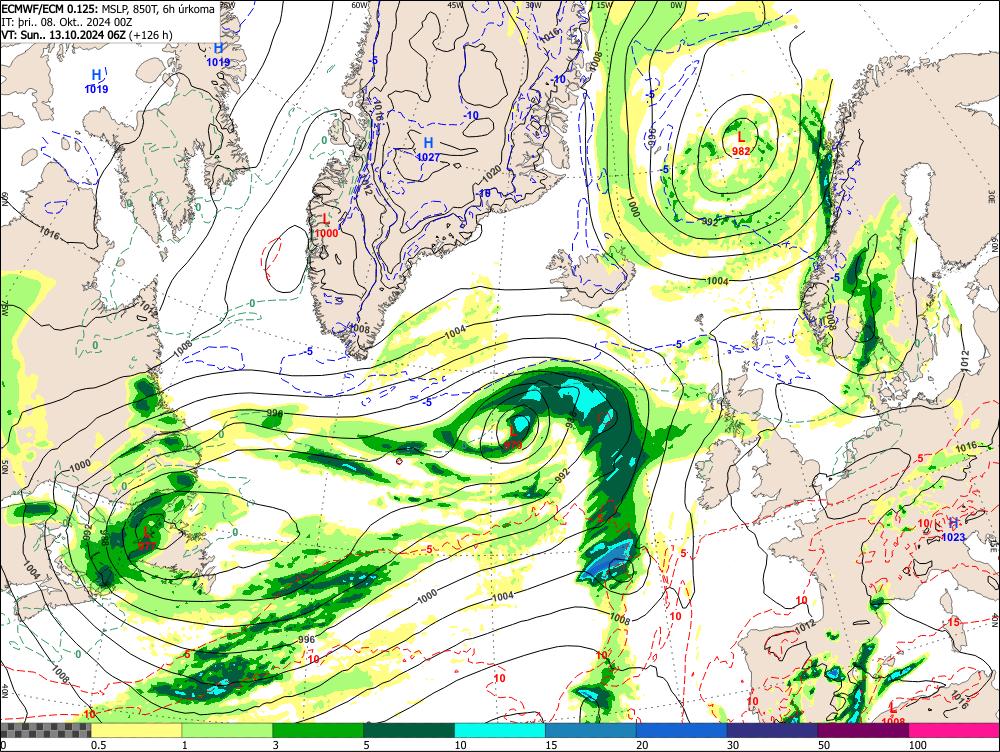
Task: Click the light green 1–3 legend swatch
Action: [x=227, y=730]
